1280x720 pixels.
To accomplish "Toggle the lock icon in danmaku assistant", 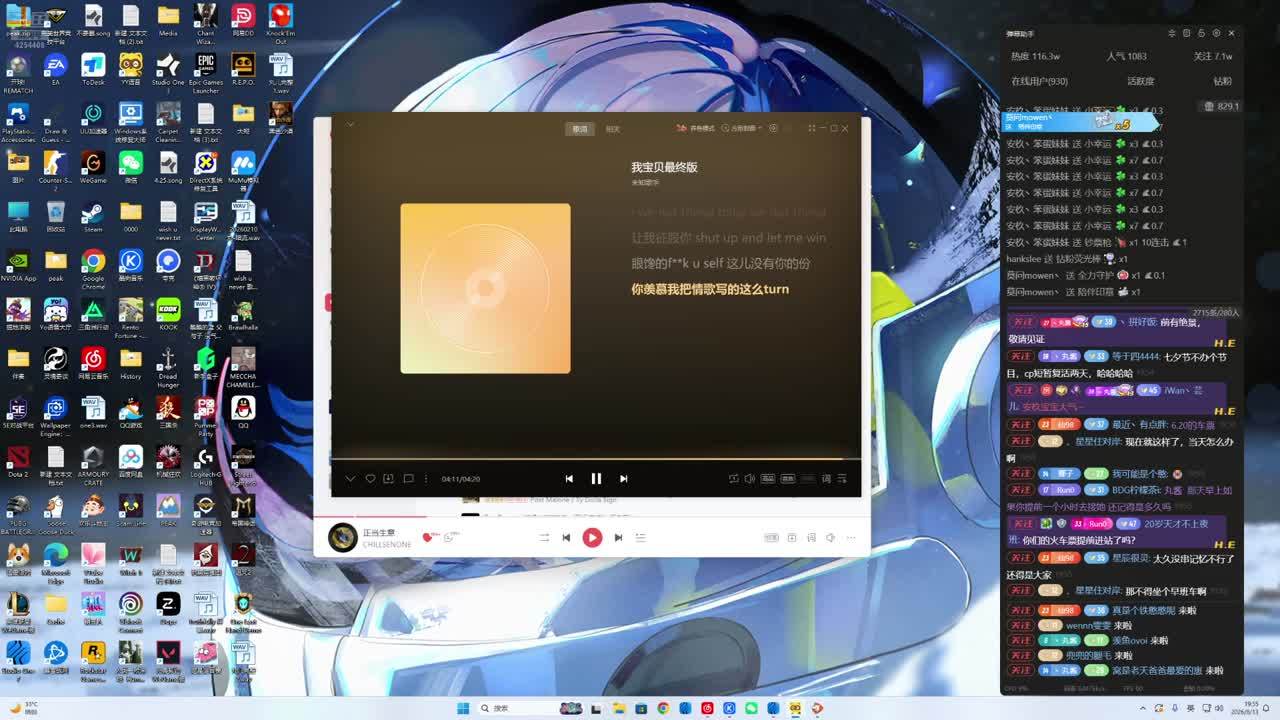I will (1201, 33).
